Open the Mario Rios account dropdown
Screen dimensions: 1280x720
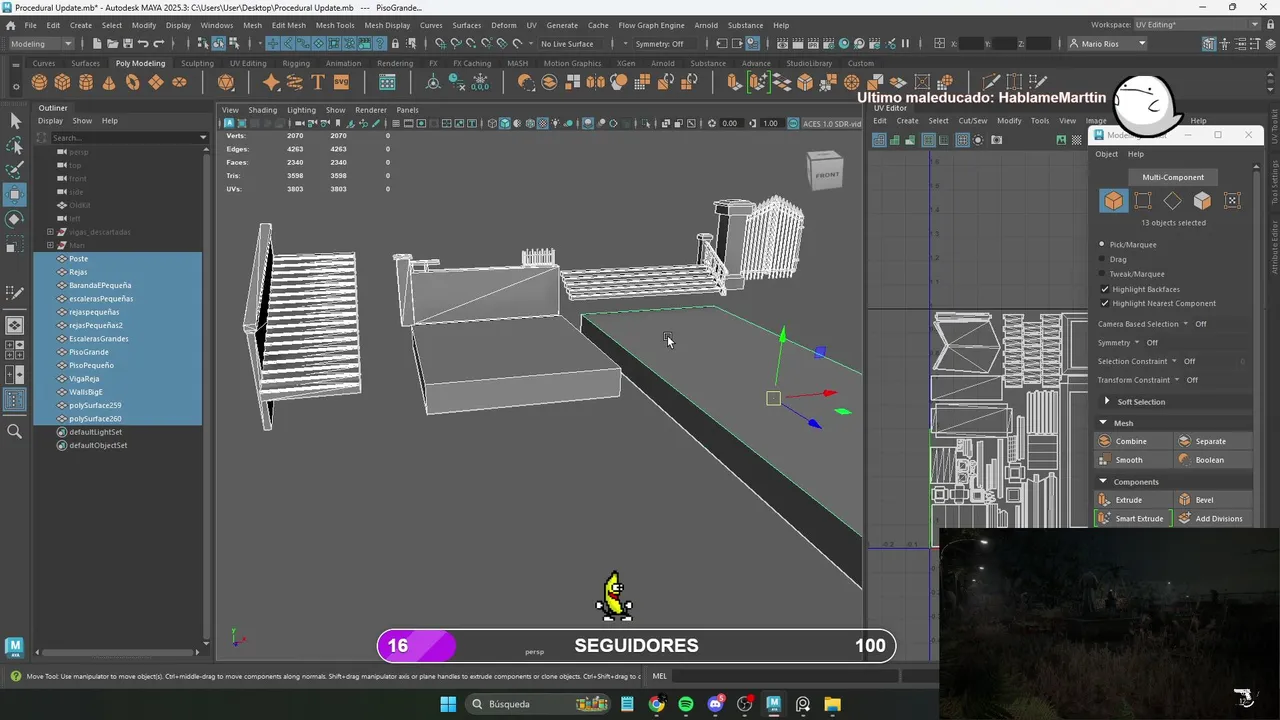coord(1108,44)
